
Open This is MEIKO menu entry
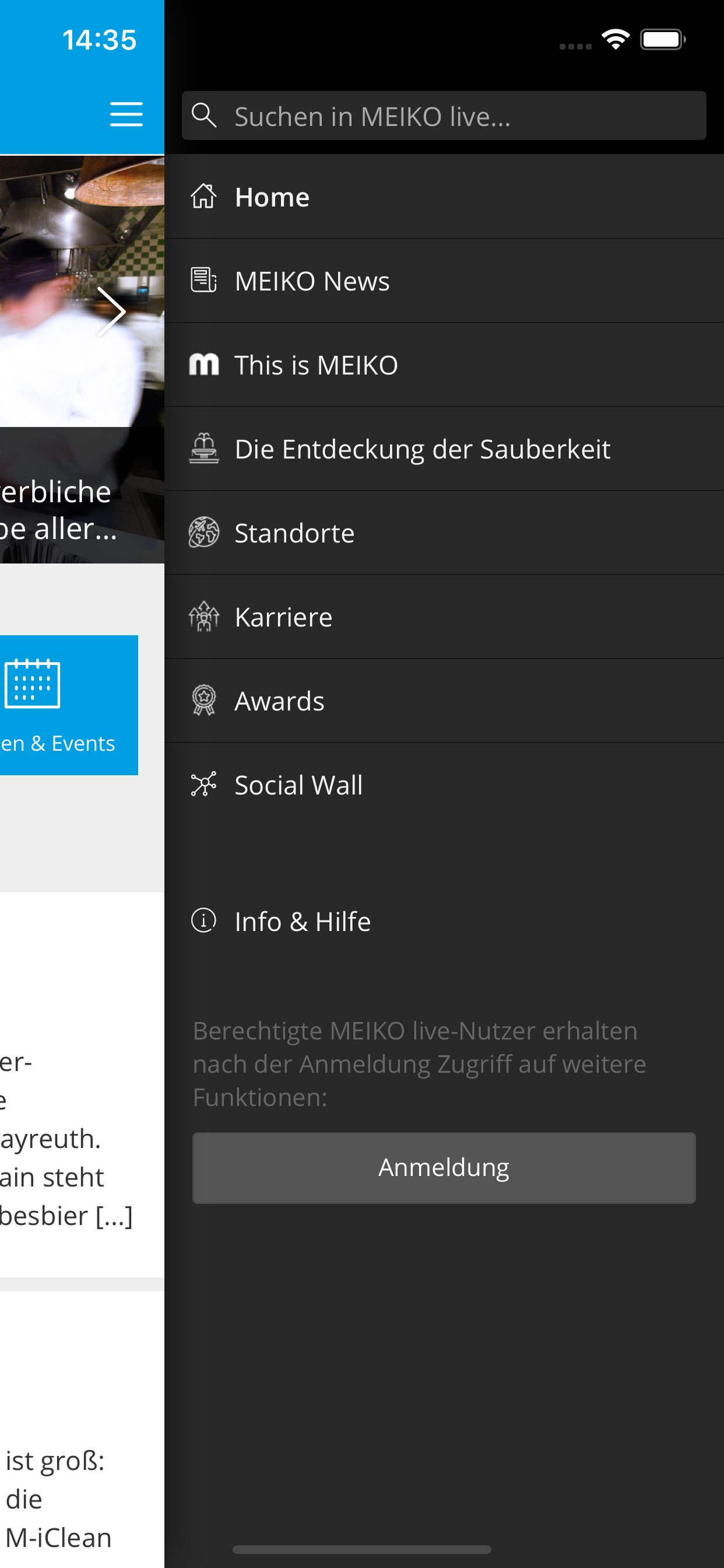click(444, 365)
